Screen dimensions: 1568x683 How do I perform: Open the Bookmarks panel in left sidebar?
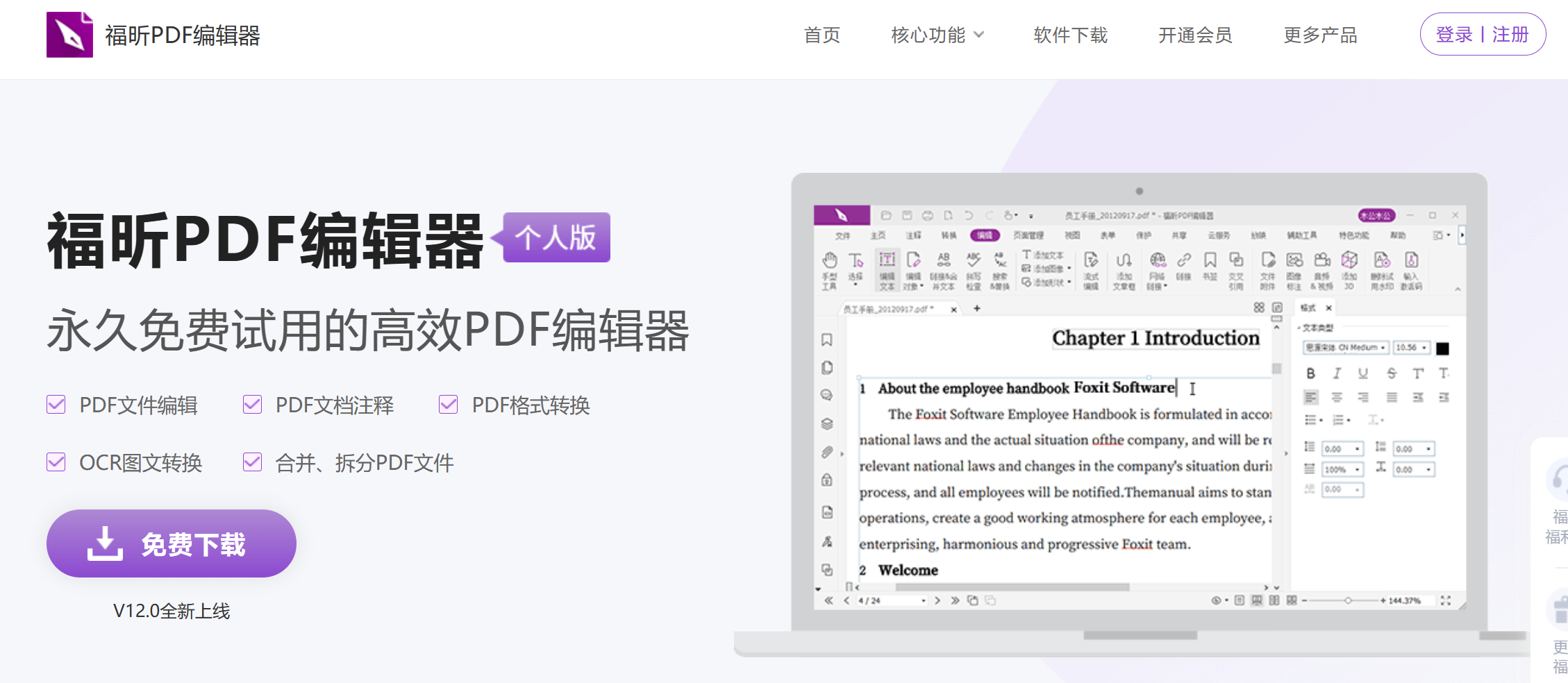click(x=826, y=339)
